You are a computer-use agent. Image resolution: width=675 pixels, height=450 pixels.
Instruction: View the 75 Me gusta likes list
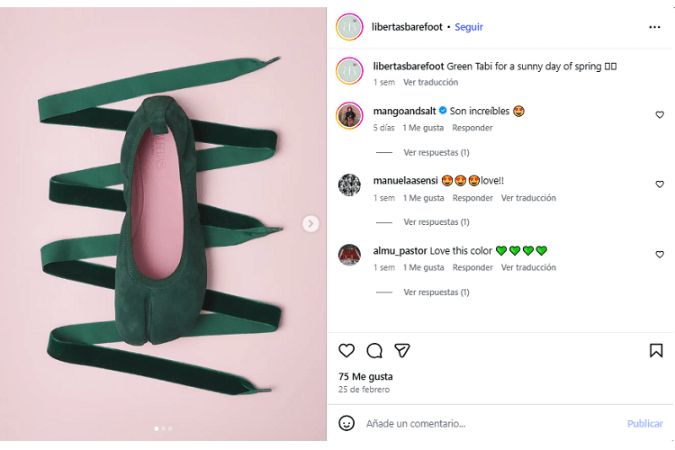coord(365,377)
